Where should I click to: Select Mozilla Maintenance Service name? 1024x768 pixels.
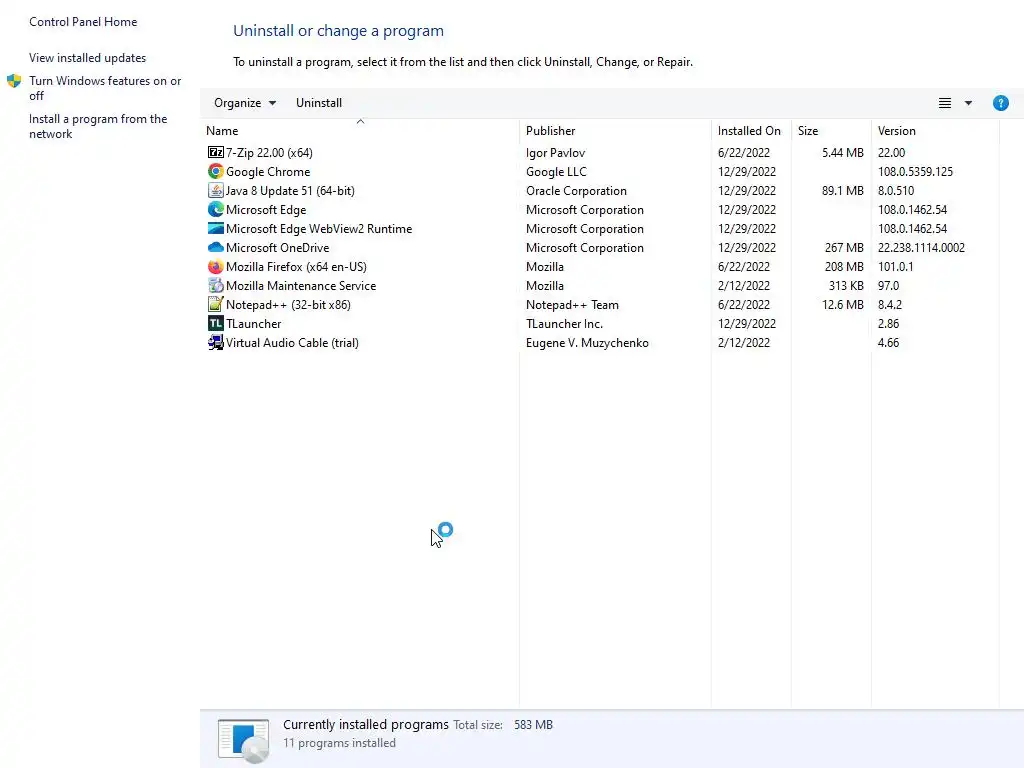300,285
